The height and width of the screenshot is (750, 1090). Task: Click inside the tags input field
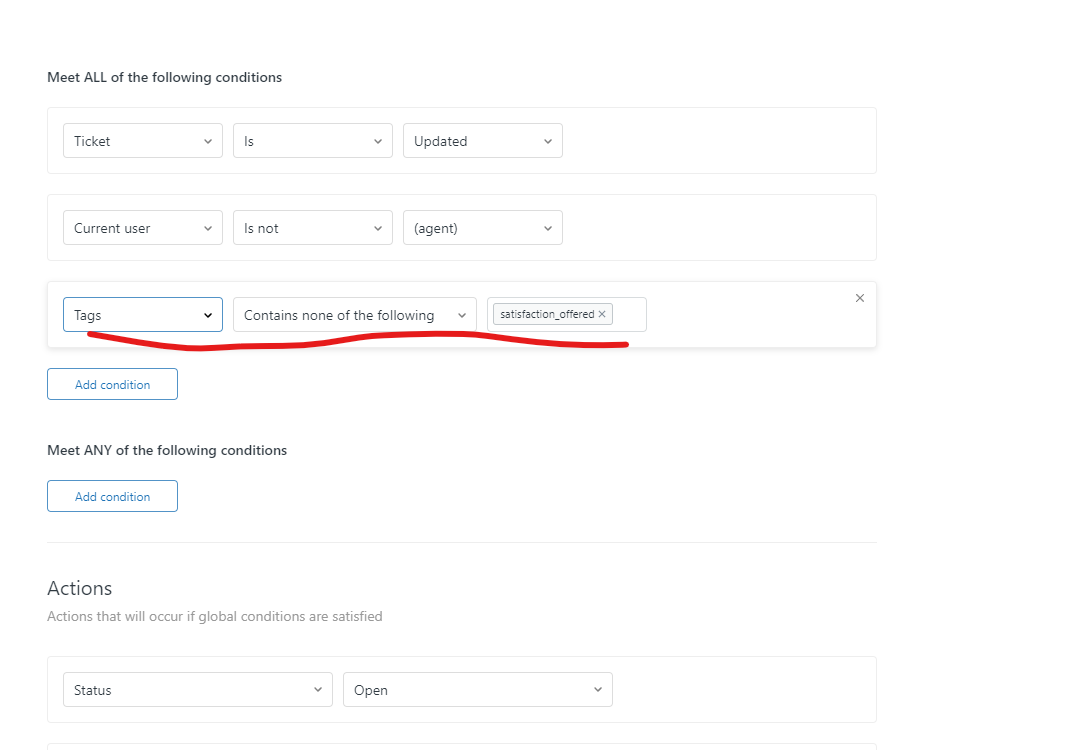630,314
